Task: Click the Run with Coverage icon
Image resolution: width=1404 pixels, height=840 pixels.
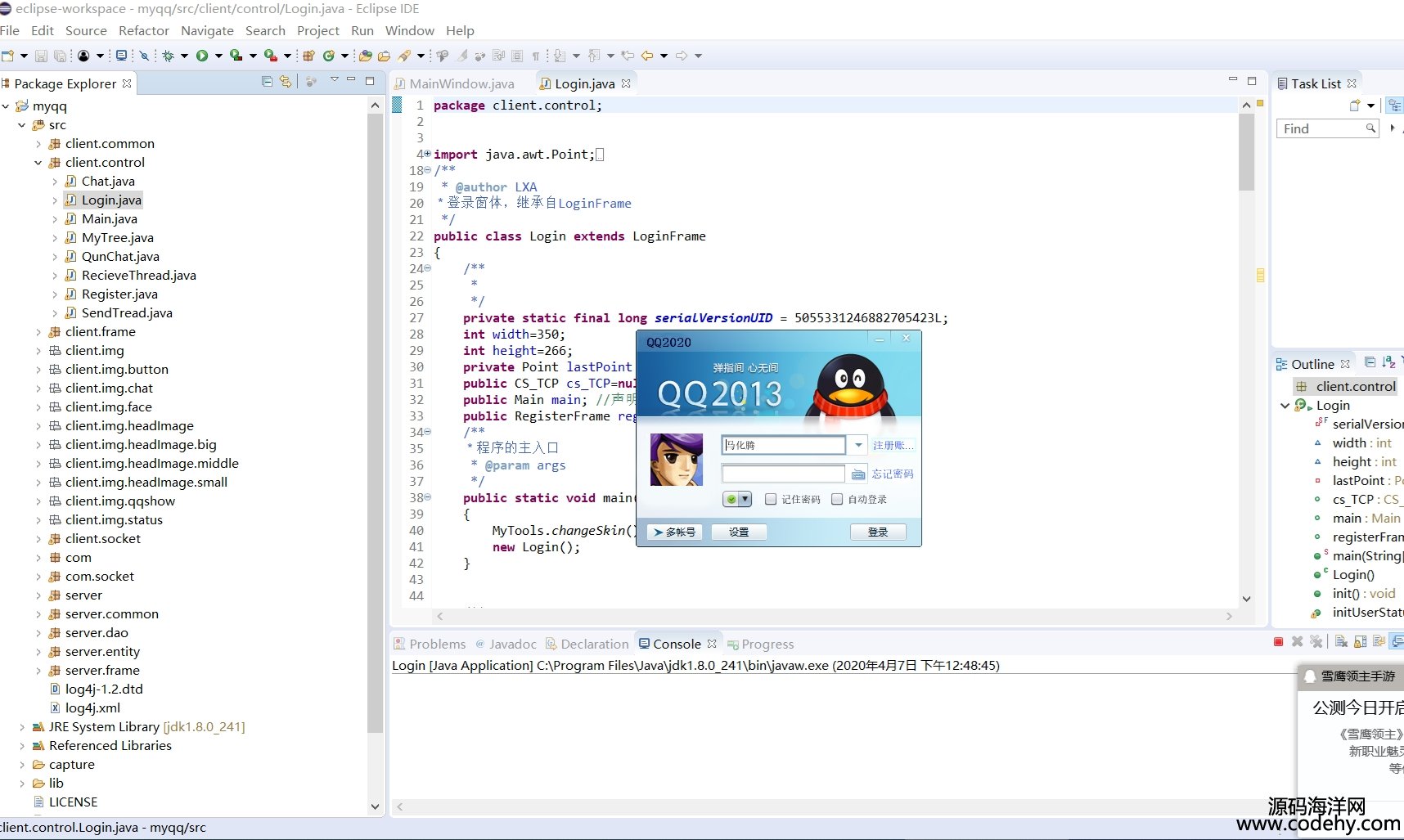Action: click(236, 56)
